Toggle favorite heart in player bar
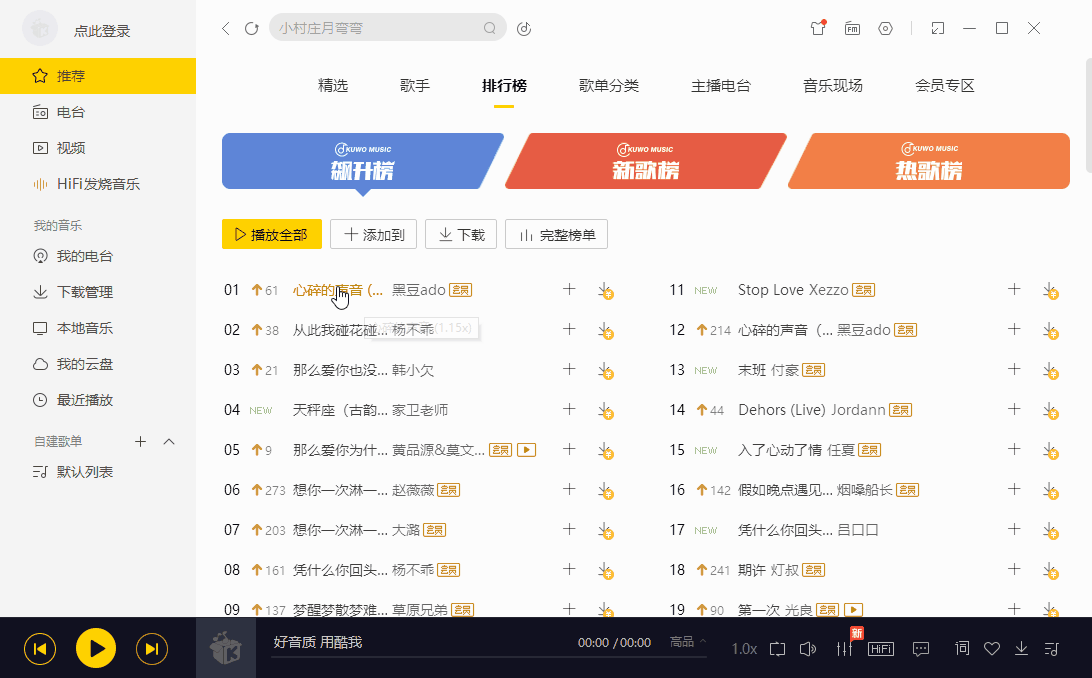 coord(992,649)
